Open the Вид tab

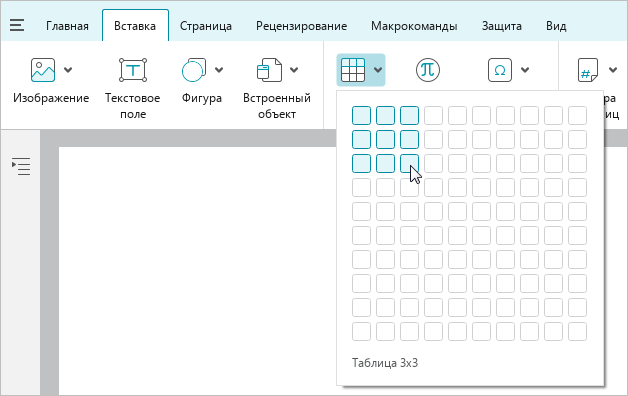[x=556, y=26]
